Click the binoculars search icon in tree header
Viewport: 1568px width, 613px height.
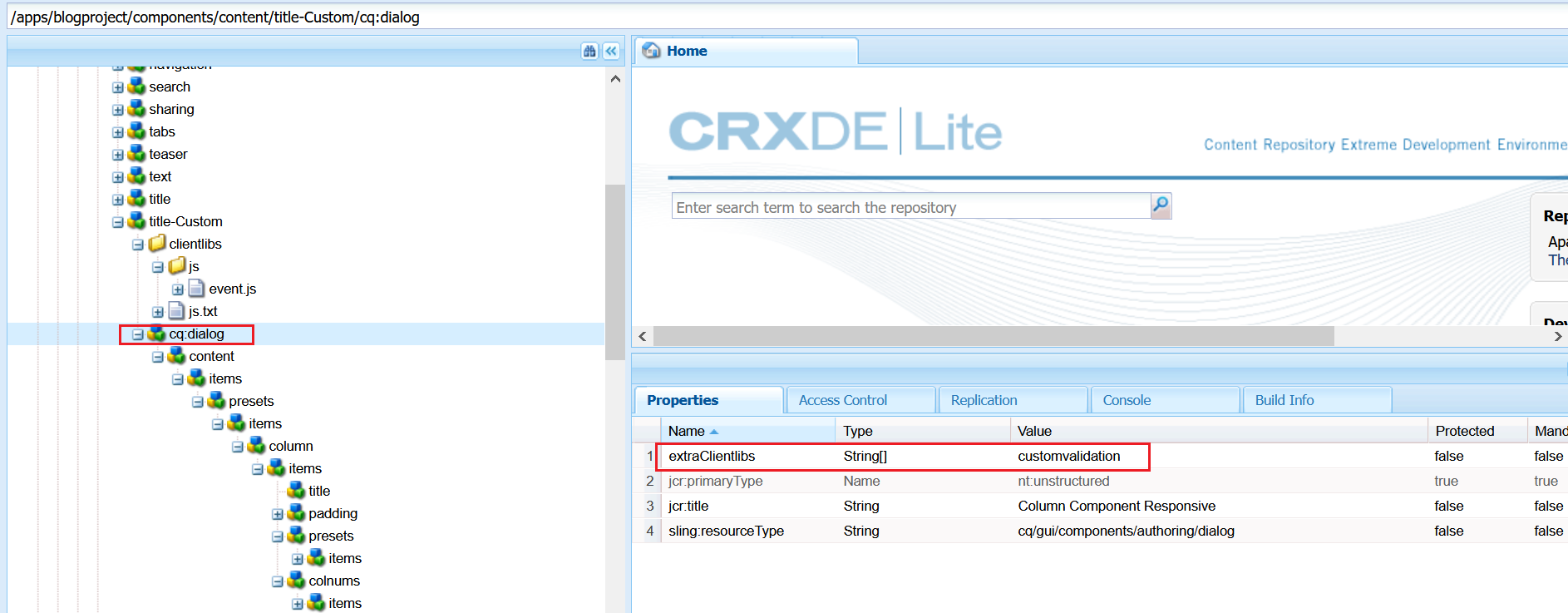click(589, 51)
